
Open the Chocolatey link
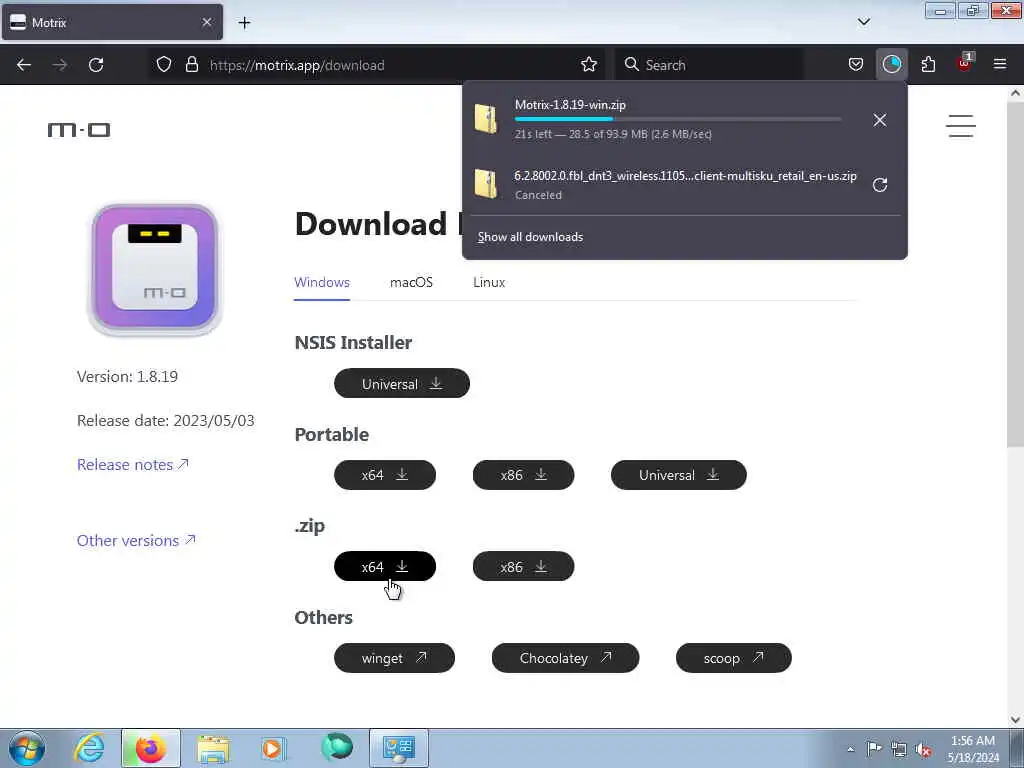coord(566,658)
